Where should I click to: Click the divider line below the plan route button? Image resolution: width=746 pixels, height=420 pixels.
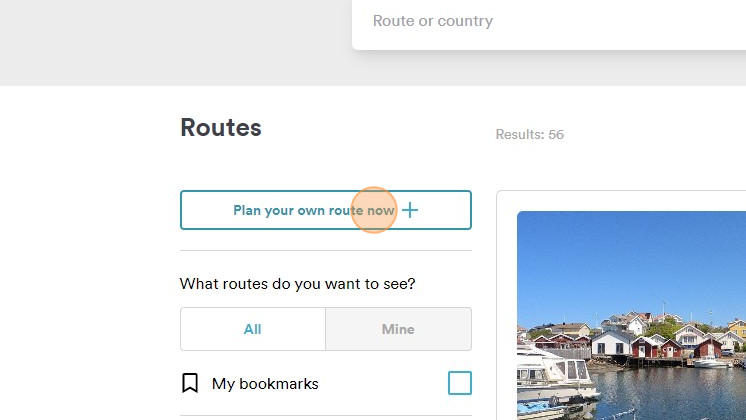pyautogui.click(x=325, y=250)
